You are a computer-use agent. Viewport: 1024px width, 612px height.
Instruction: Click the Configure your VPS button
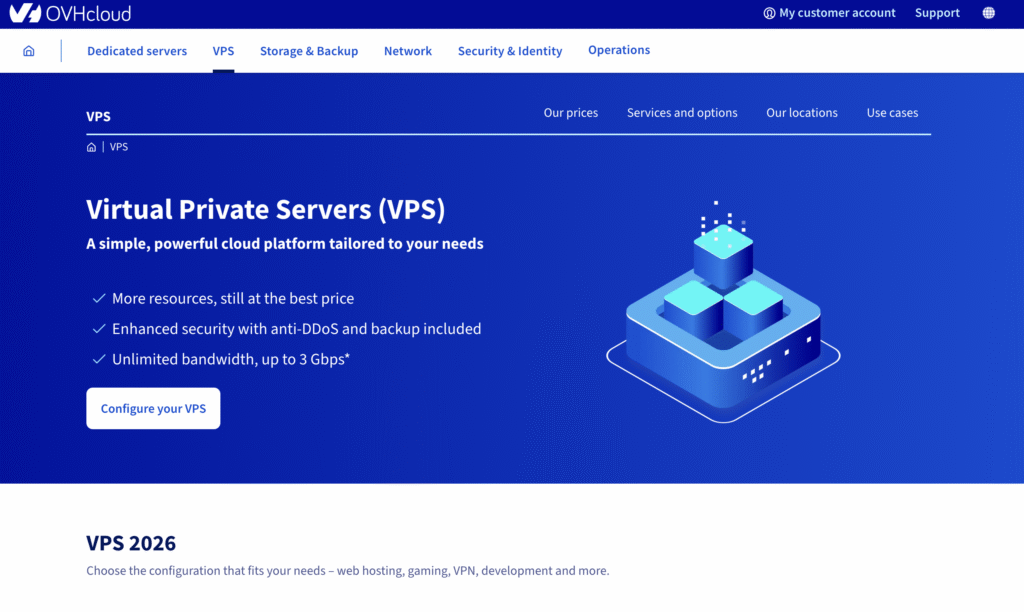click(x=152, y=408)
